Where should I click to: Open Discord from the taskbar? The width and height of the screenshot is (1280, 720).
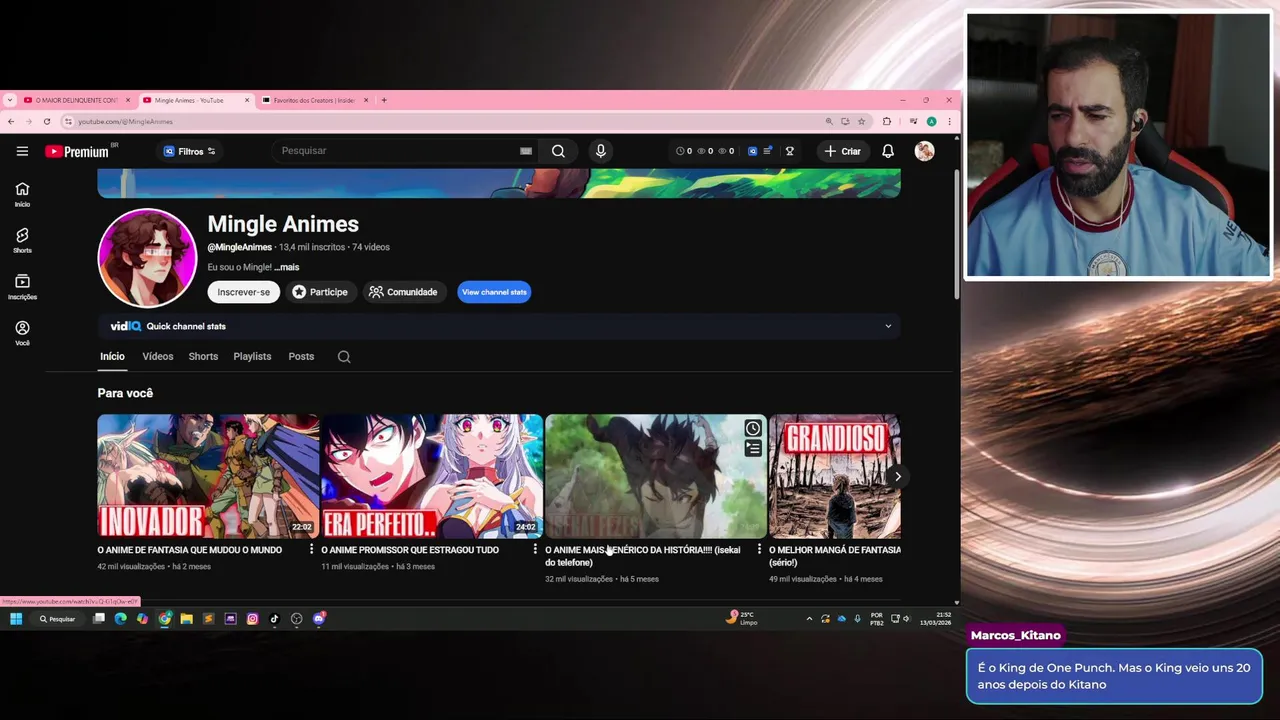[319, 619]
